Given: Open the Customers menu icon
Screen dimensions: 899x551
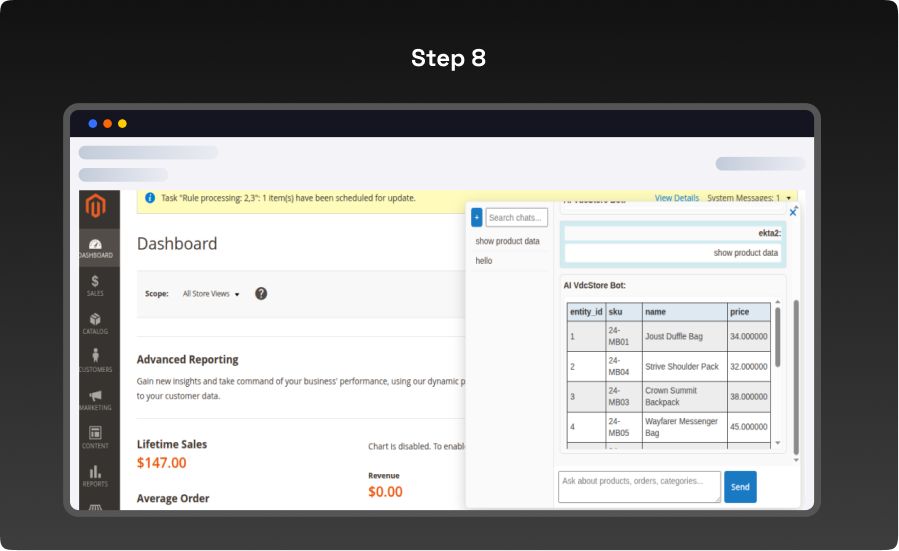Looking at the screenshot, I should [x=95, y=361].
